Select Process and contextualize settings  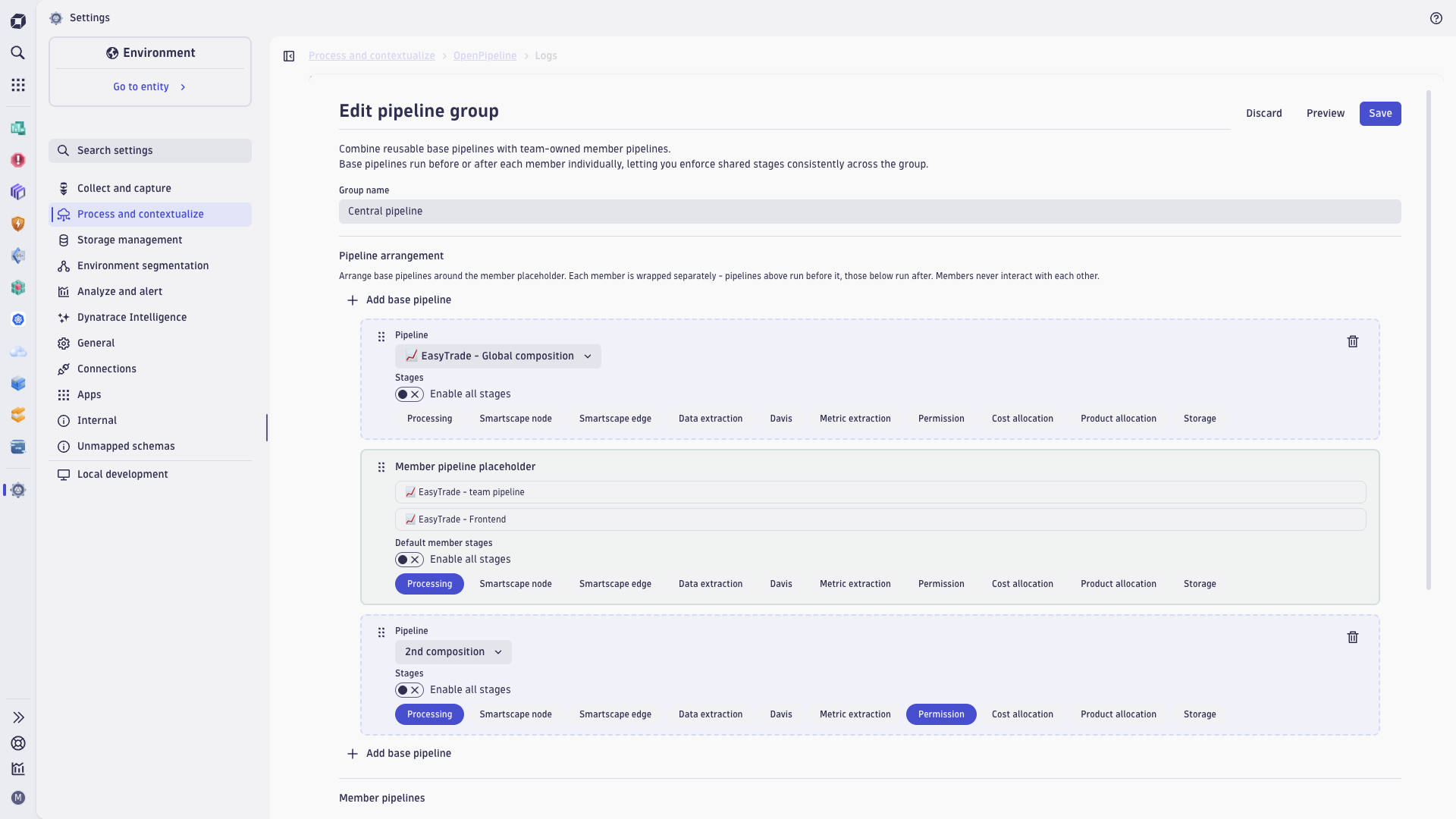coord(150,215)
